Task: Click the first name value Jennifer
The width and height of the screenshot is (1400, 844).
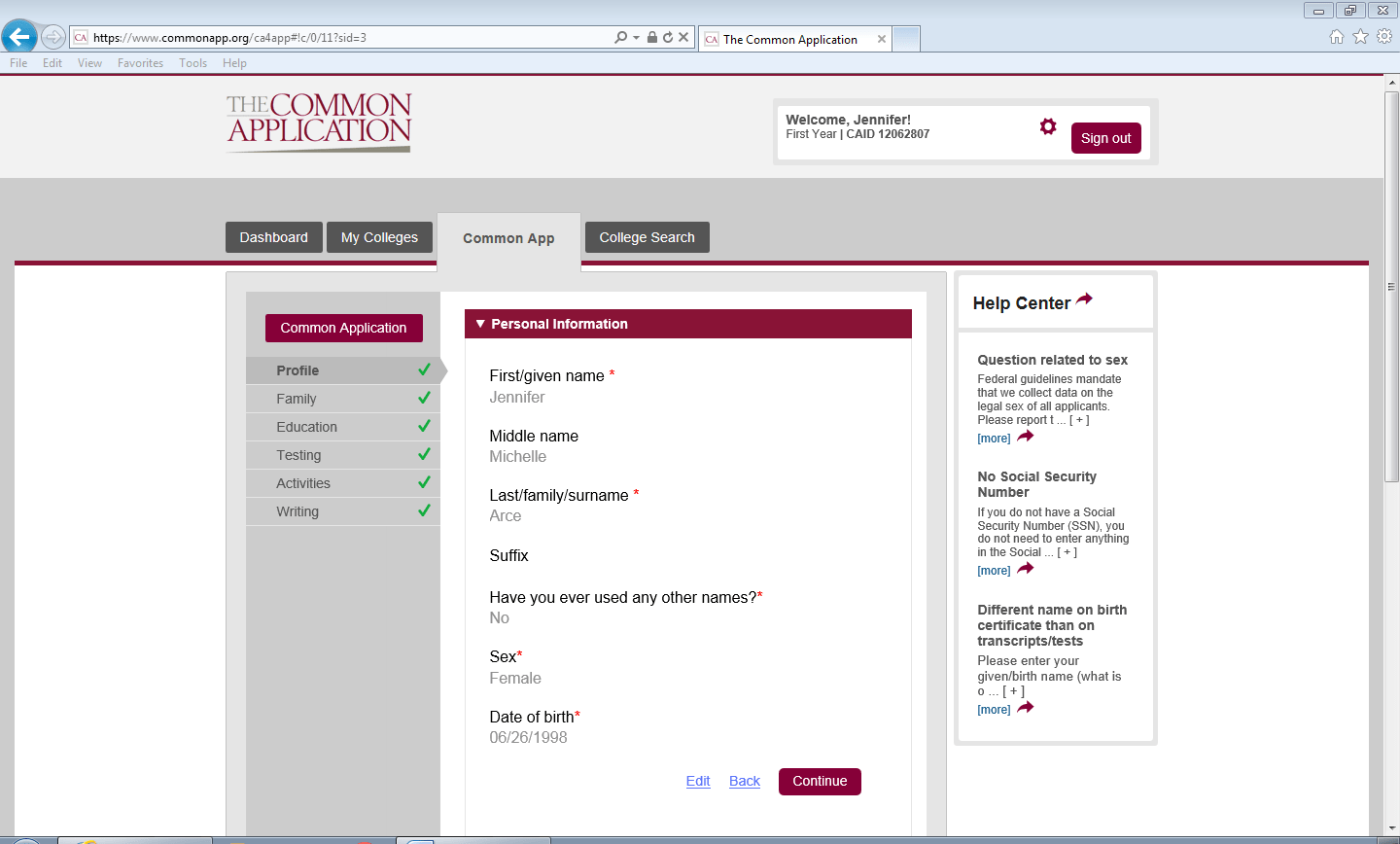Action: click(517, 397)
